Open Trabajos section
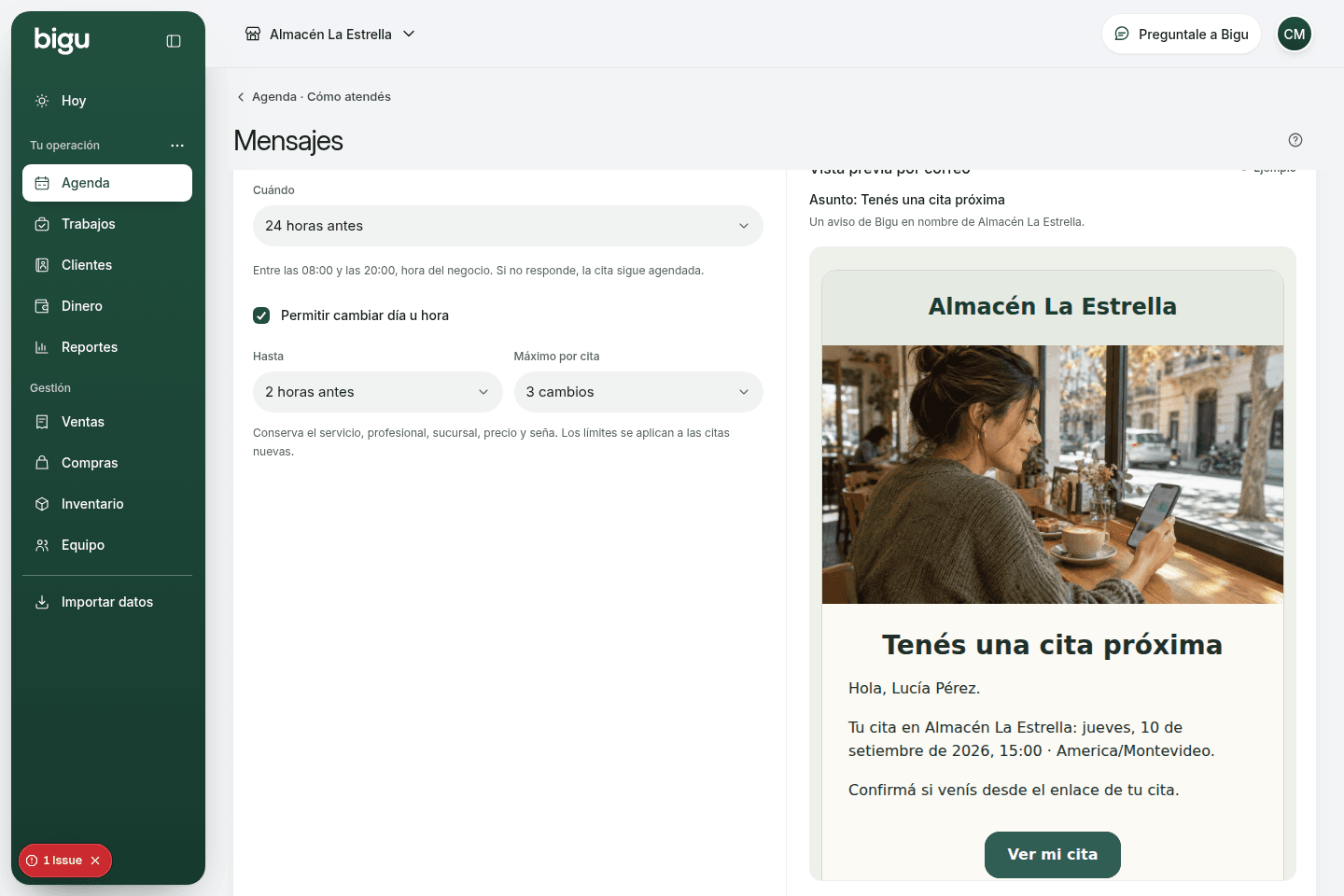 tap(107, 224)
